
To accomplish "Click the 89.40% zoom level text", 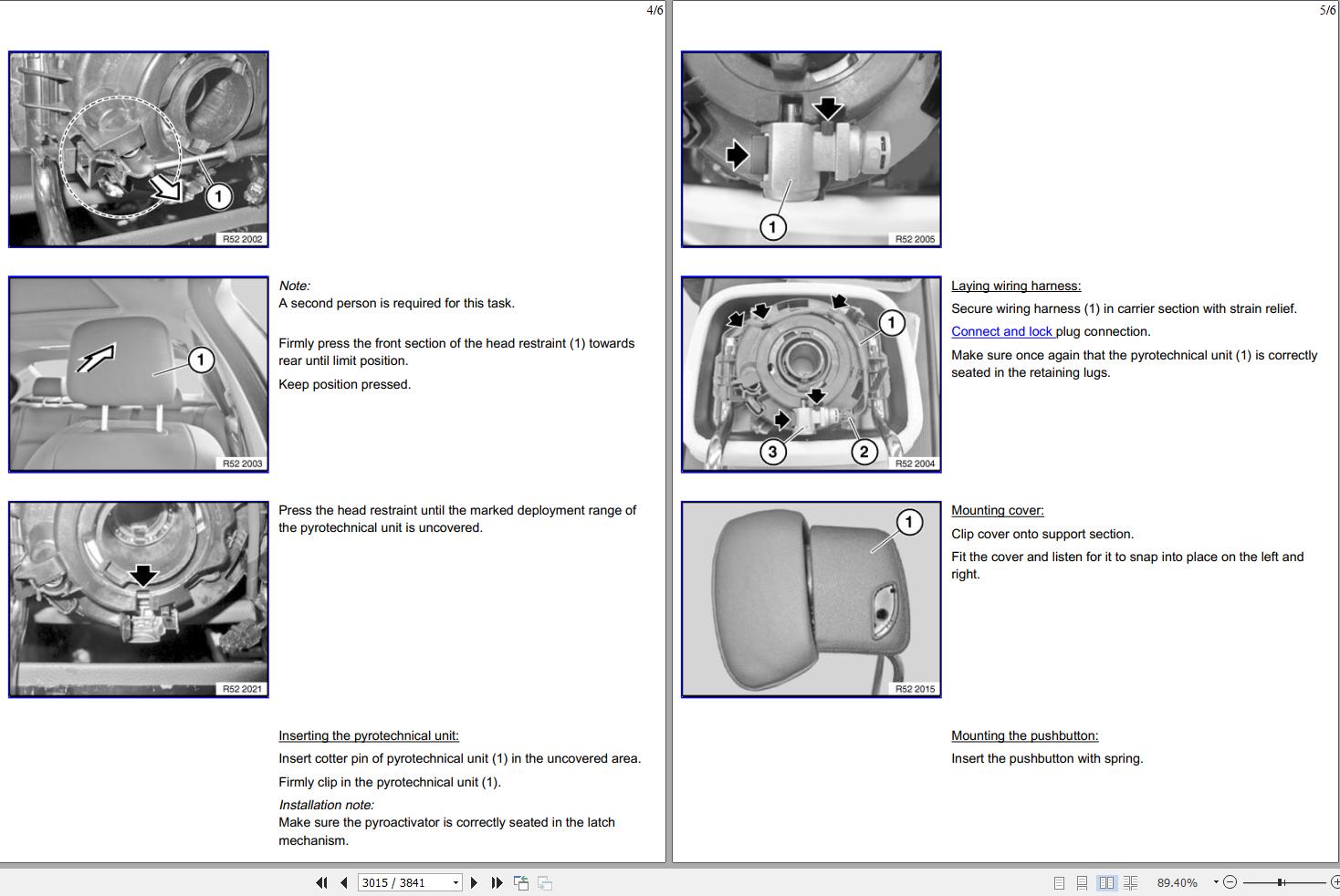I will pos(1177,882).
